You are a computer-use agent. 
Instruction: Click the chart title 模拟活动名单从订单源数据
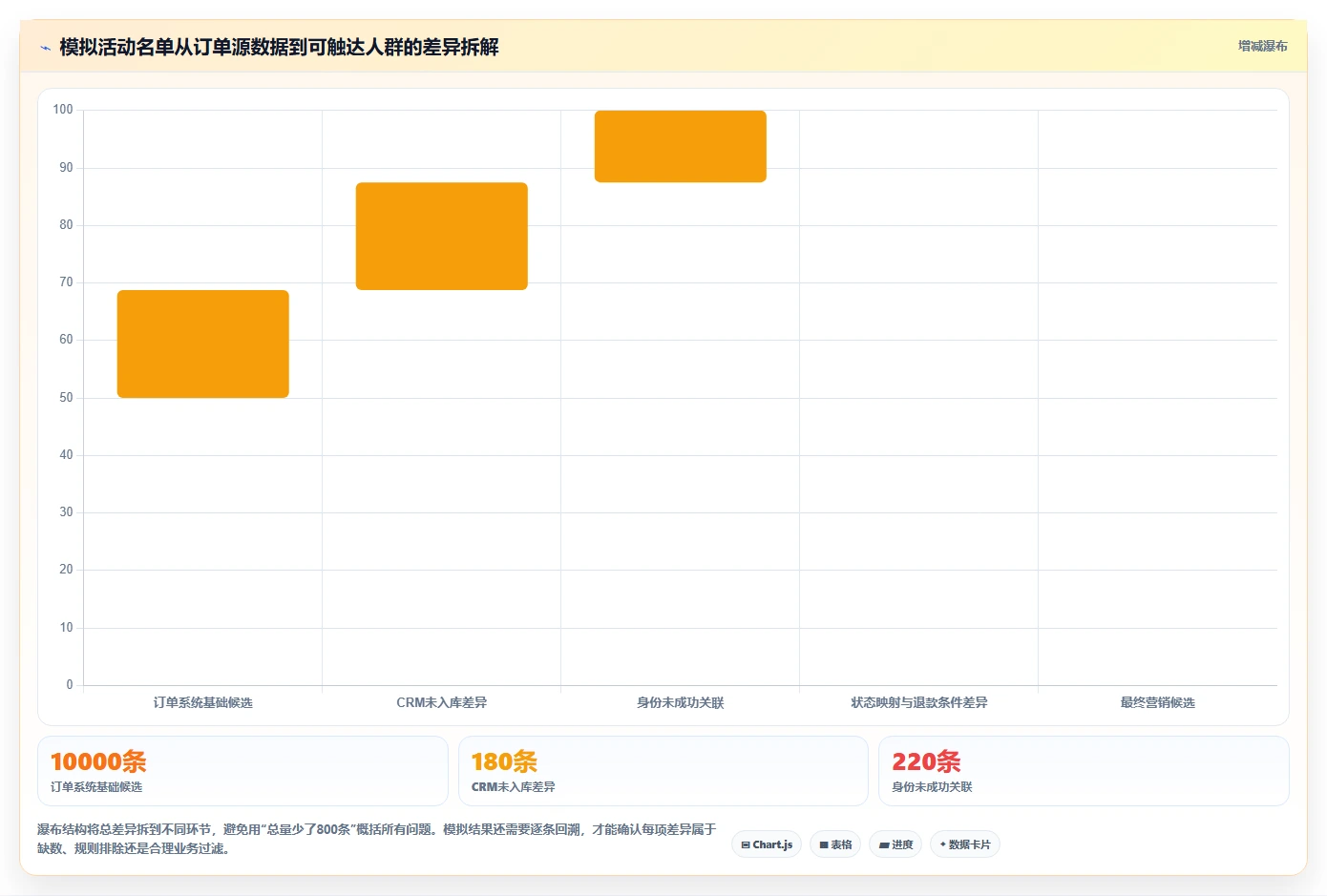point(279,47)
